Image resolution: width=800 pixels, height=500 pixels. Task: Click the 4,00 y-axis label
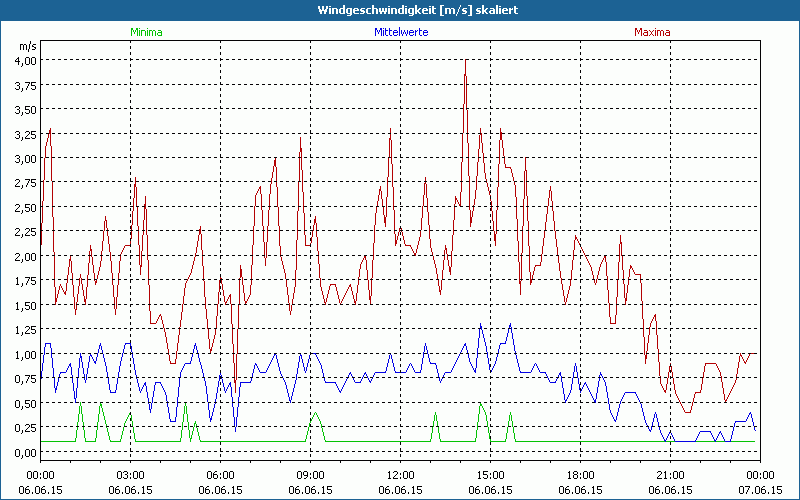[25, 60]
